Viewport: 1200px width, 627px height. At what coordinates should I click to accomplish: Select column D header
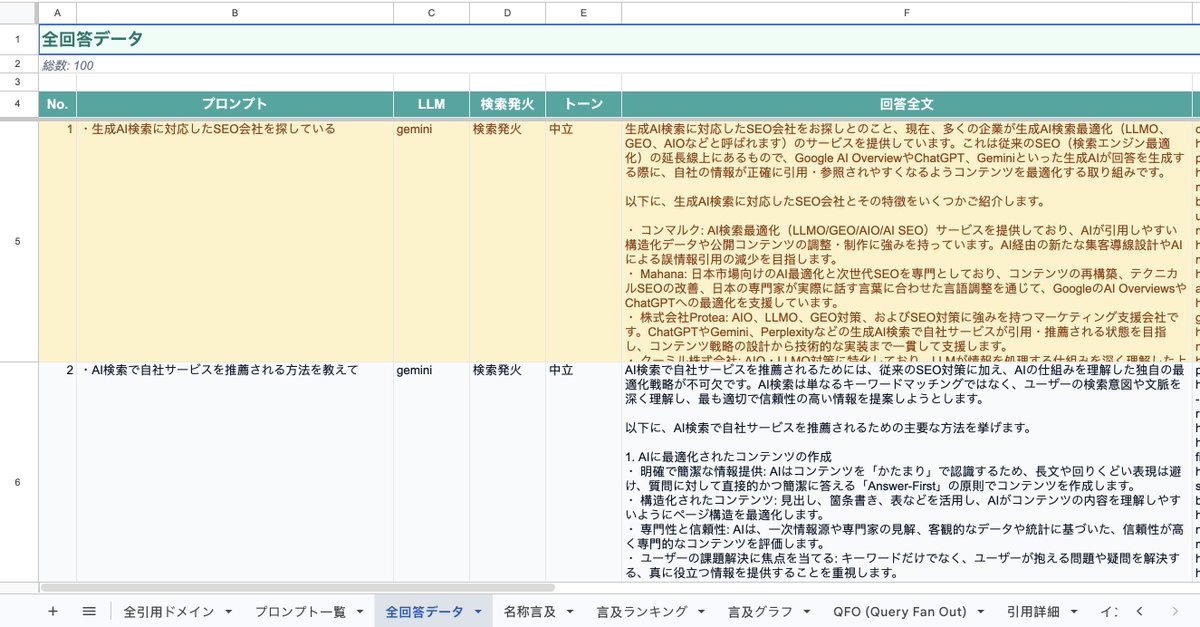(508, 12)
